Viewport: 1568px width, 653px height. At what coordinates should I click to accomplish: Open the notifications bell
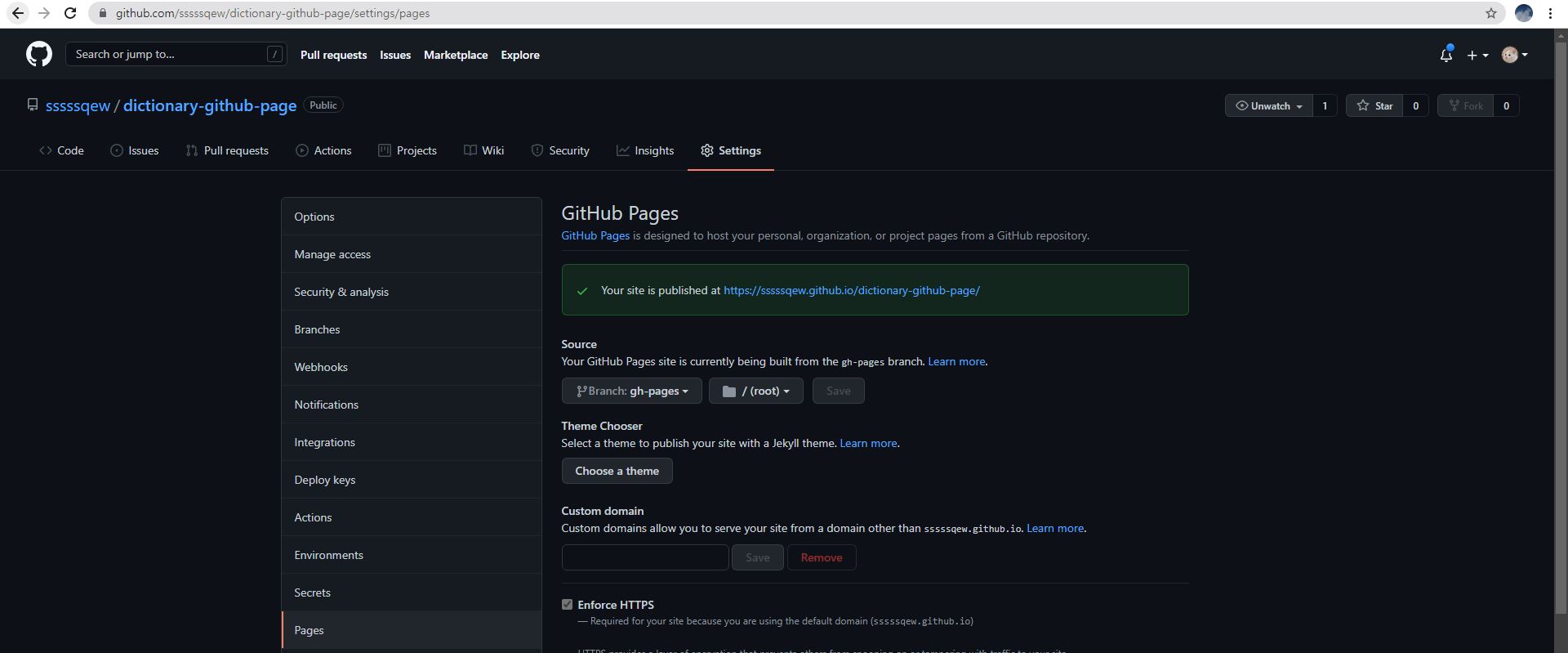click(1446, 55)
